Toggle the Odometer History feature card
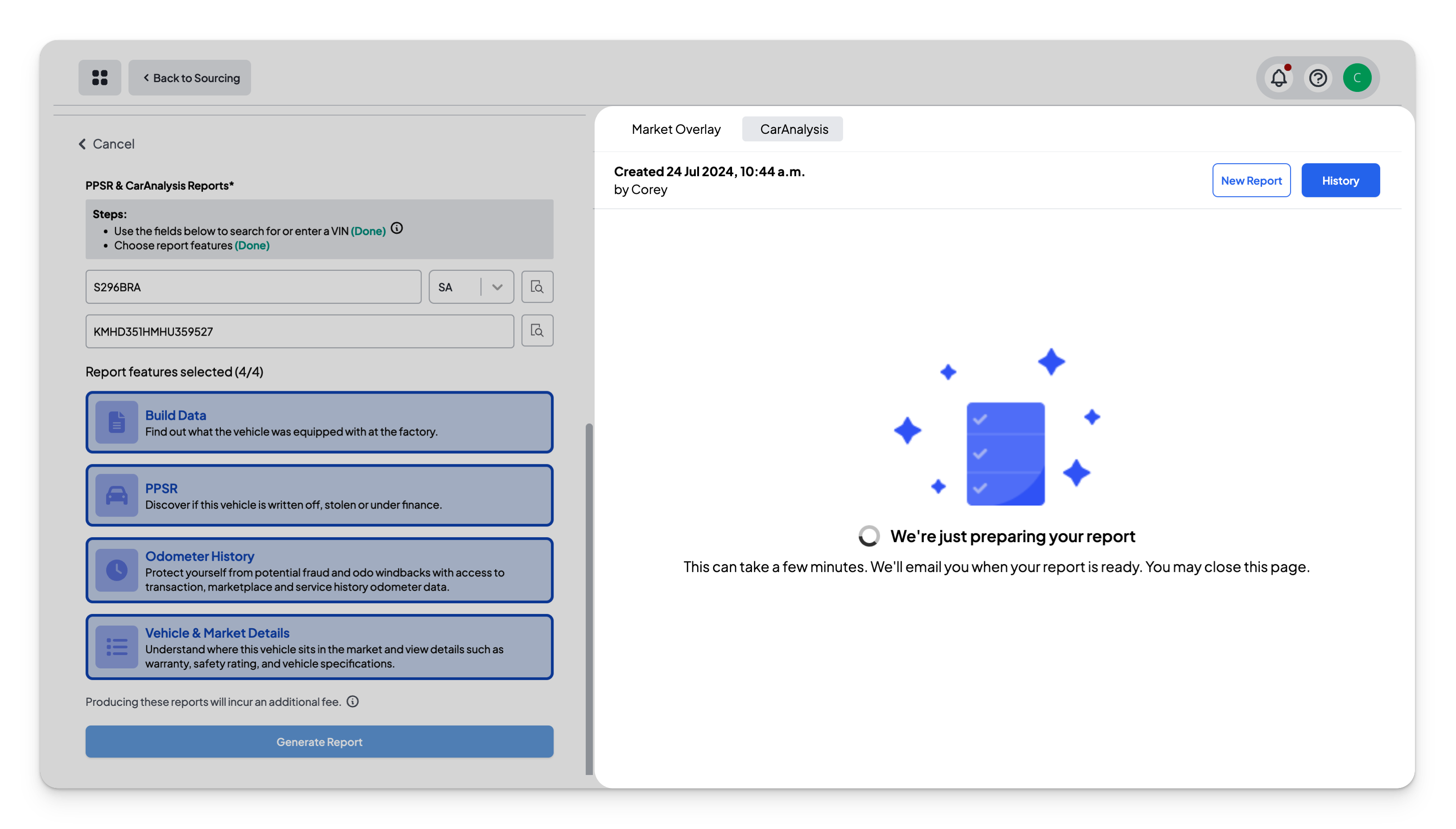Screen dimensions: 1456x829 [x=319, y=570]
